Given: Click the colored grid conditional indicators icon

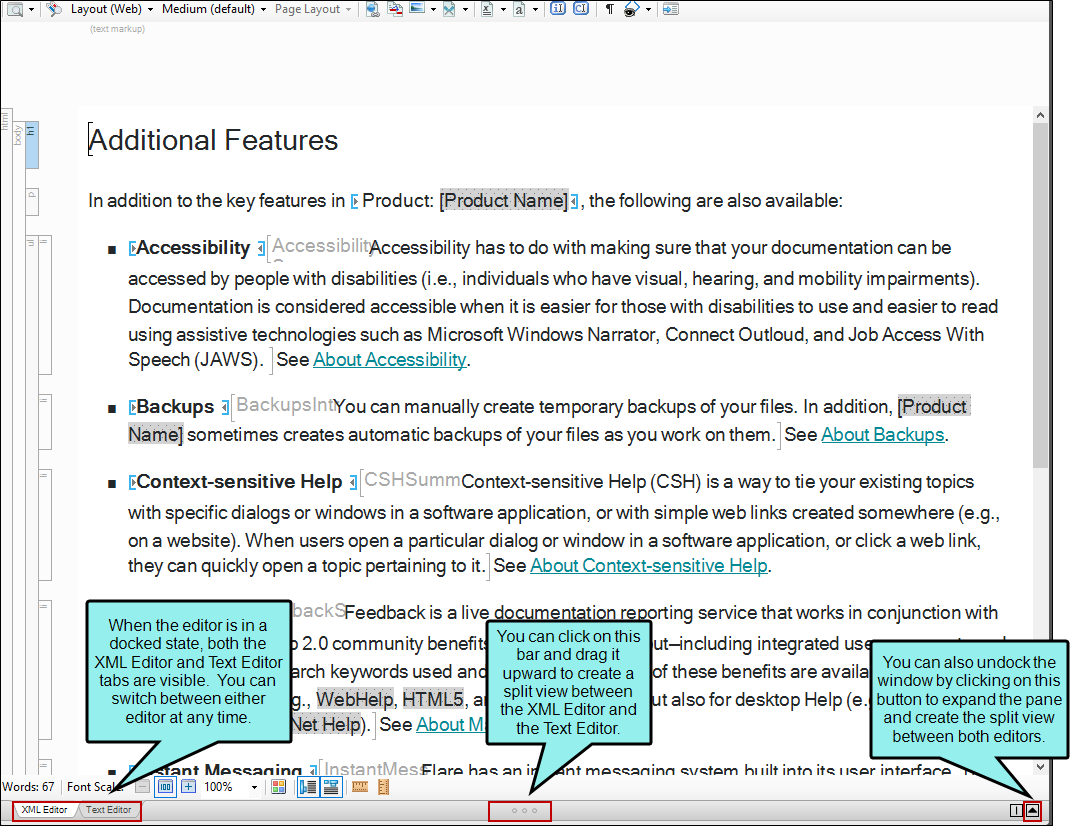Looking at the screenshot, I should click(x=279, y=787).
